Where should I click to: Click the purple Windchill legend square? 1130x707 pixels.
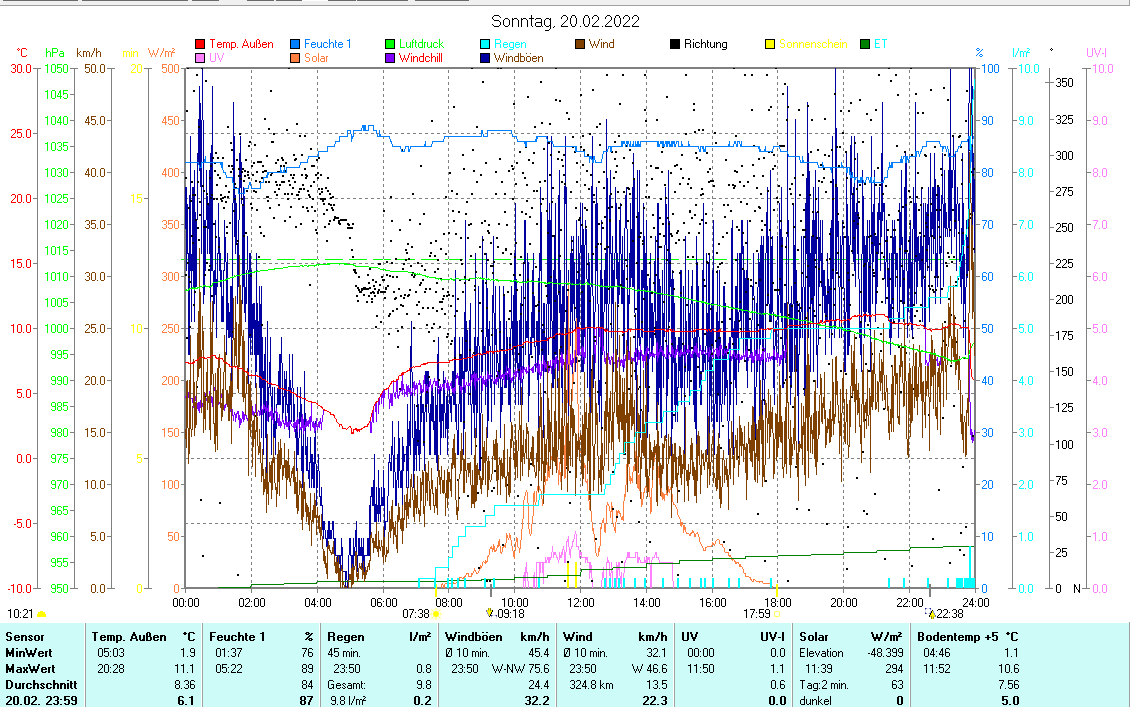[x=390, y=58]
